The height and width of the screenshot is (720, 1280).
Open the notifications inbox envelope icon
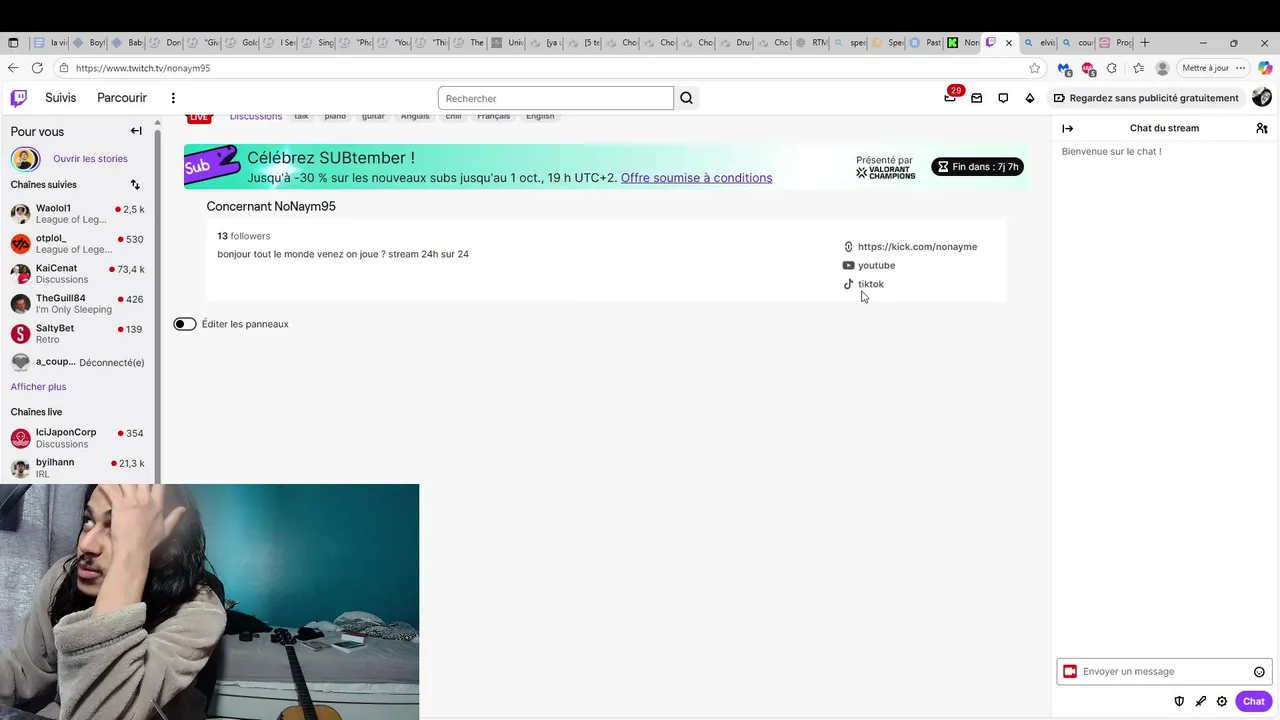[976, 98]
